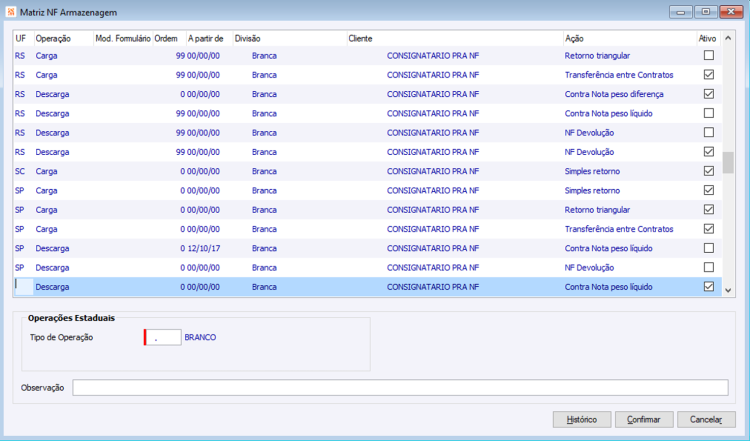This screenshot has width=750, height=441.
Task: Click the Operação column header
Action: [x=63, y=39]
